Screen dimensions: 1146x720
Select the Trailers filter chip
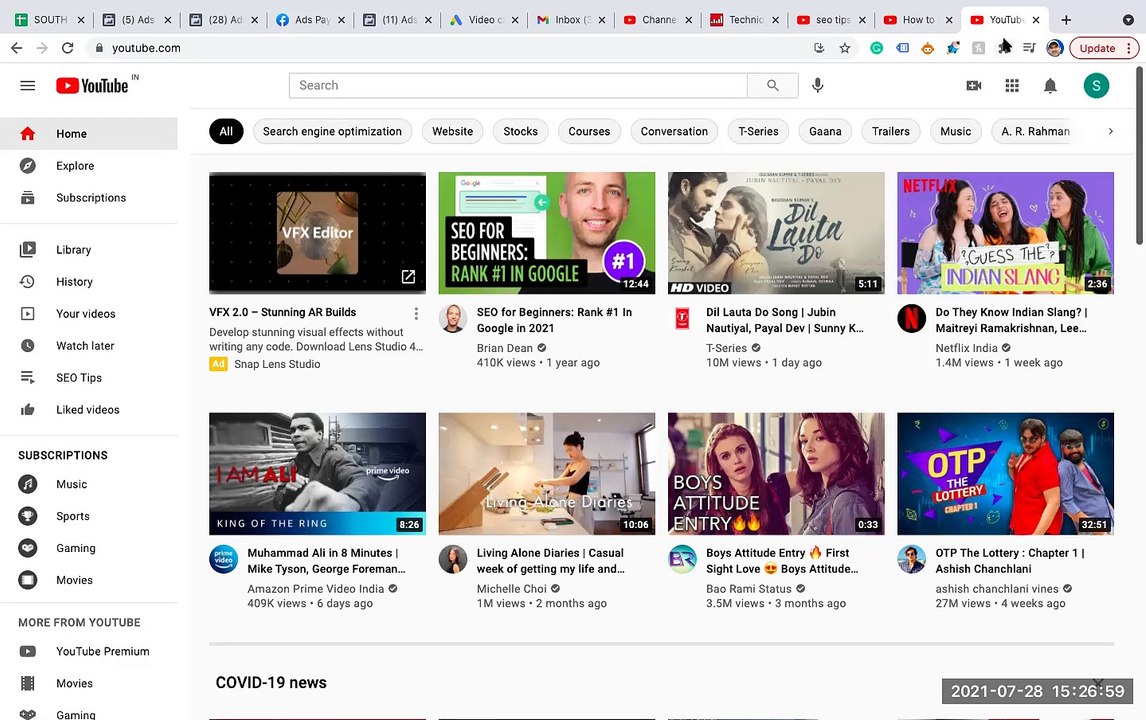point(891,132)
